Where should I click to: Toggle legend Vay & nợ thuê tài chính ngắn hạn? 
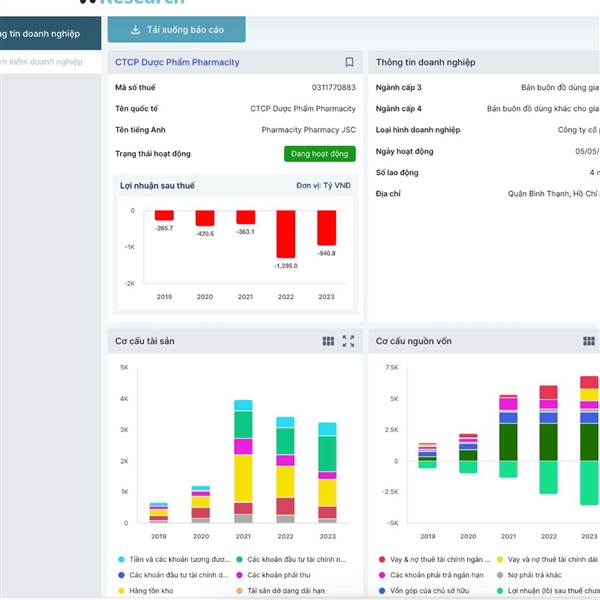coord(434,559)
